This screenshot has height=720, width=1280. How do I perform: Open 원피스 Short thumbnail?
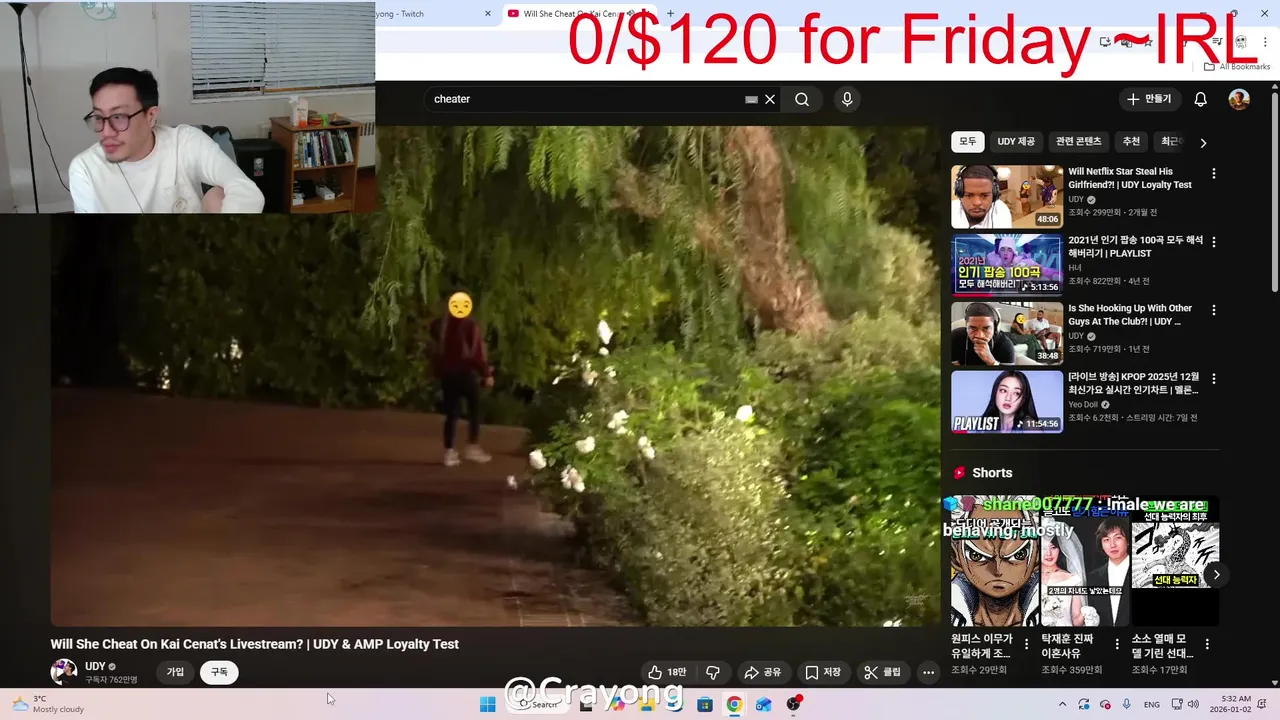(x=995, y=561)
